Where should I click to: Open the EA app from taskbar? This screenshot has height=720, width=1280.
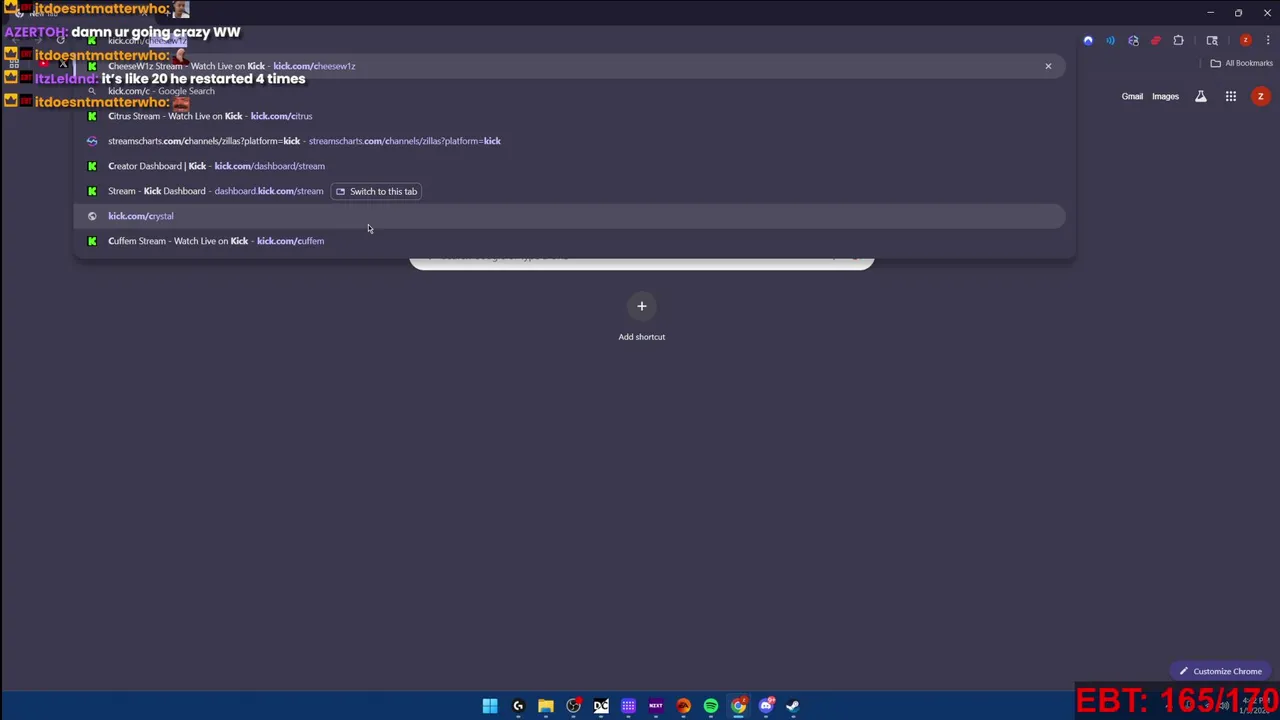point(683,706)
